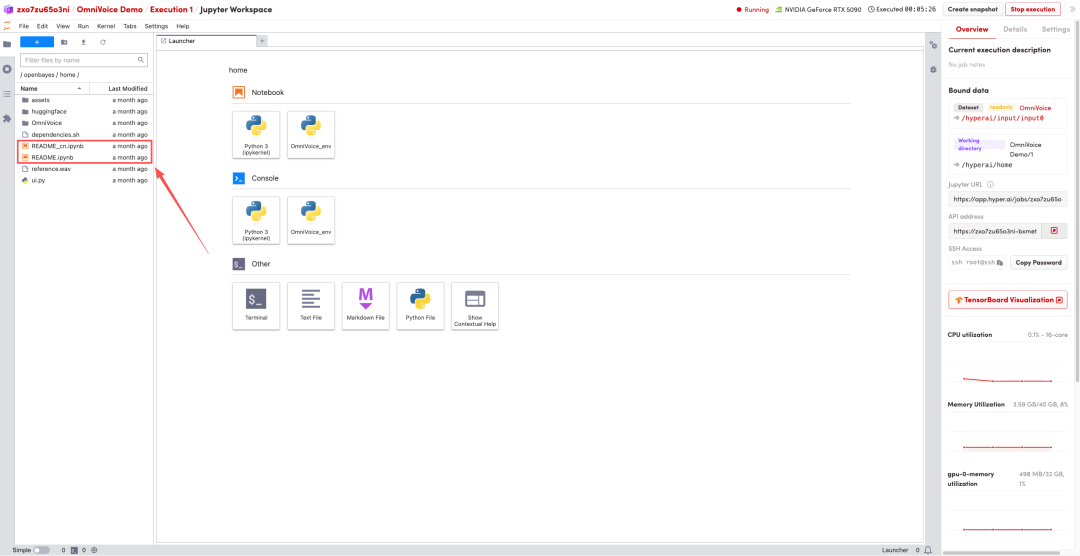Open the Extension Manager puzzle icon

(7, 119)
